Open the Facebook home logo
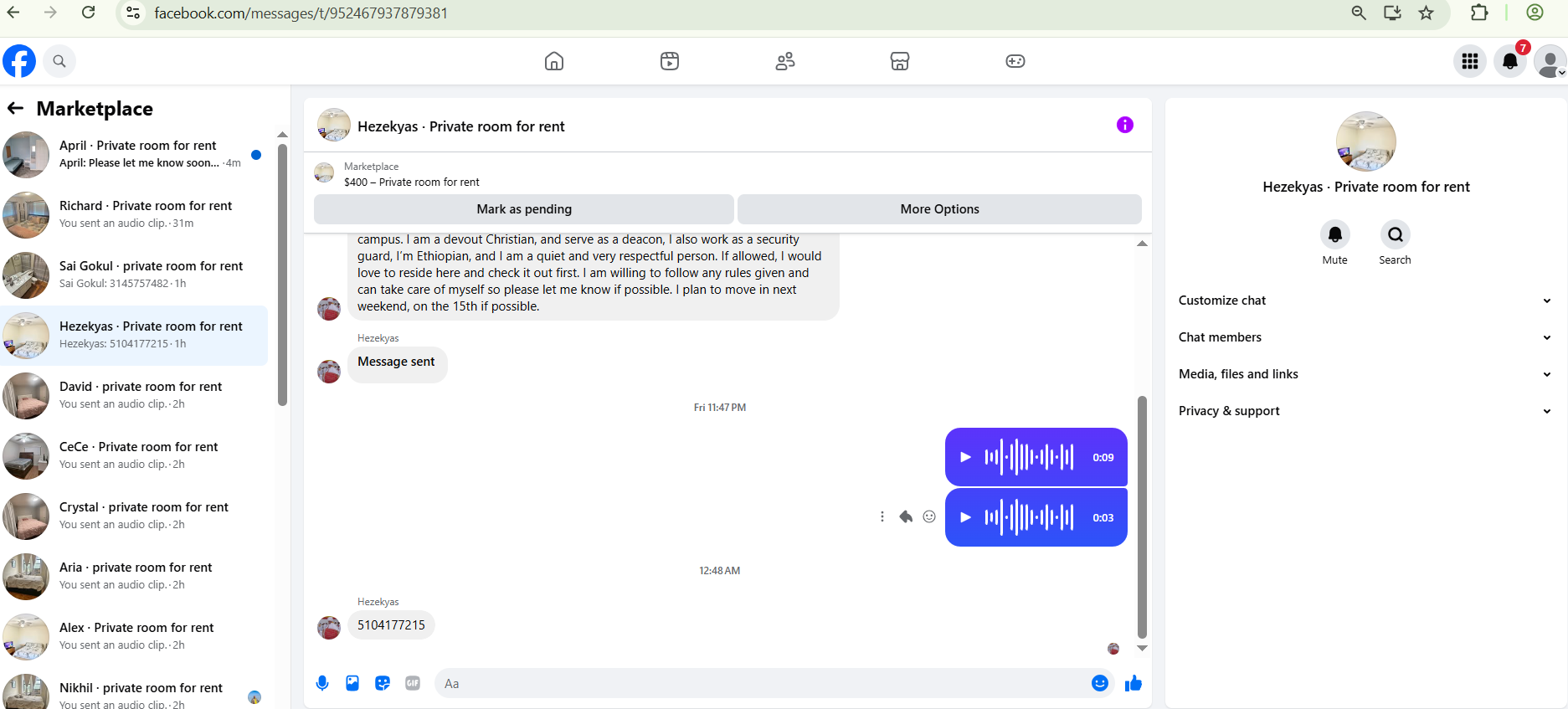Image resolution: width=1568 pixels, height=709 pixels. click(x=19, y=61)
